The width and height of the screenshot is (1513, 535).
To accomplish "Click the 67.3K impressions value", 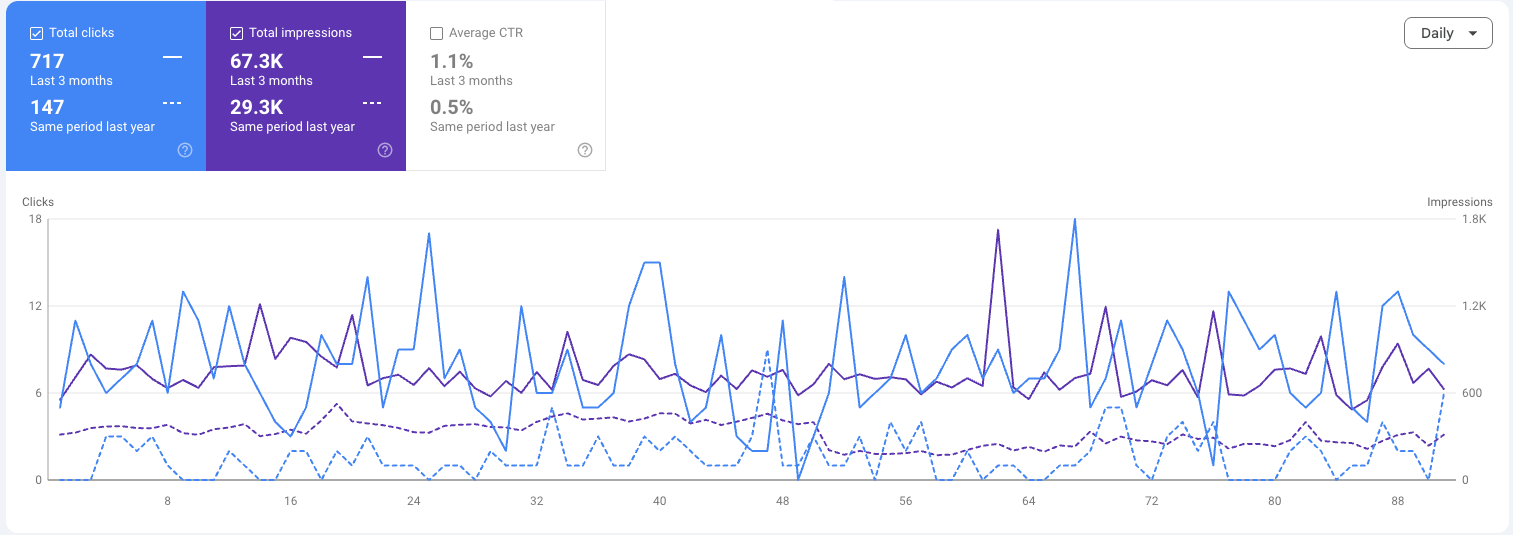I will 257,61.
